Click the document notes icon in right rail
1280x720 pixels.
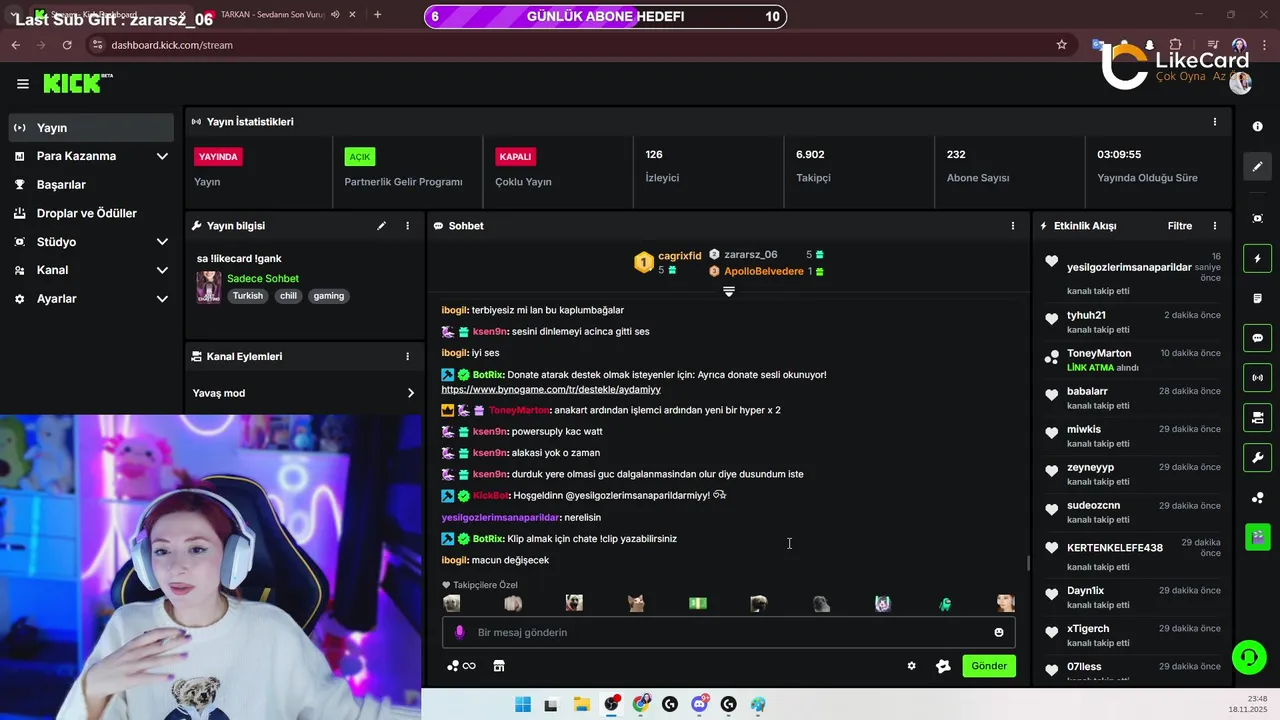click(1257, 299)
